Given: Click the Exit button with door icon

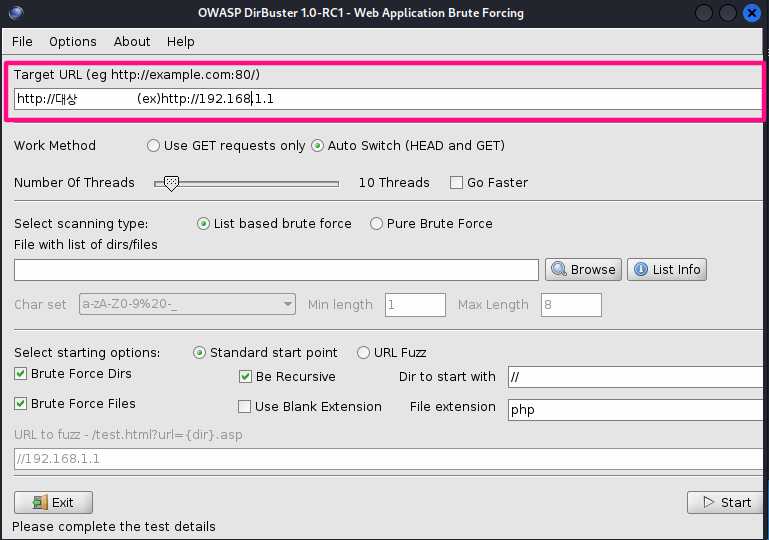Looking at the screenshot, I should pyautogui.click(x=53, y=502).
